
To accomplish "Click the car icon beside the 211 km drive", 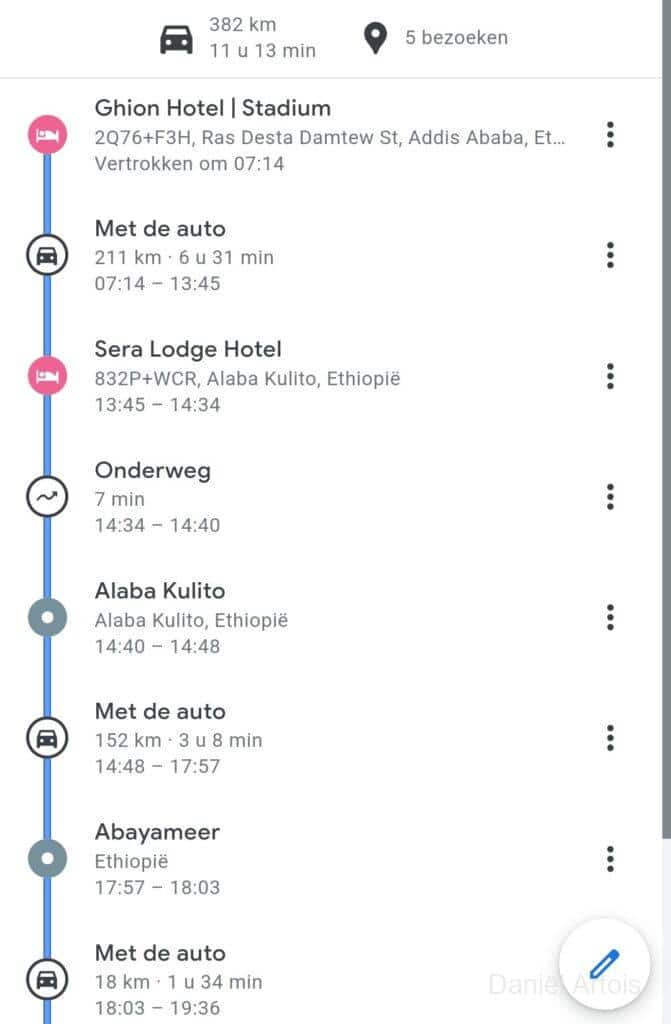I will coord(47,256).
